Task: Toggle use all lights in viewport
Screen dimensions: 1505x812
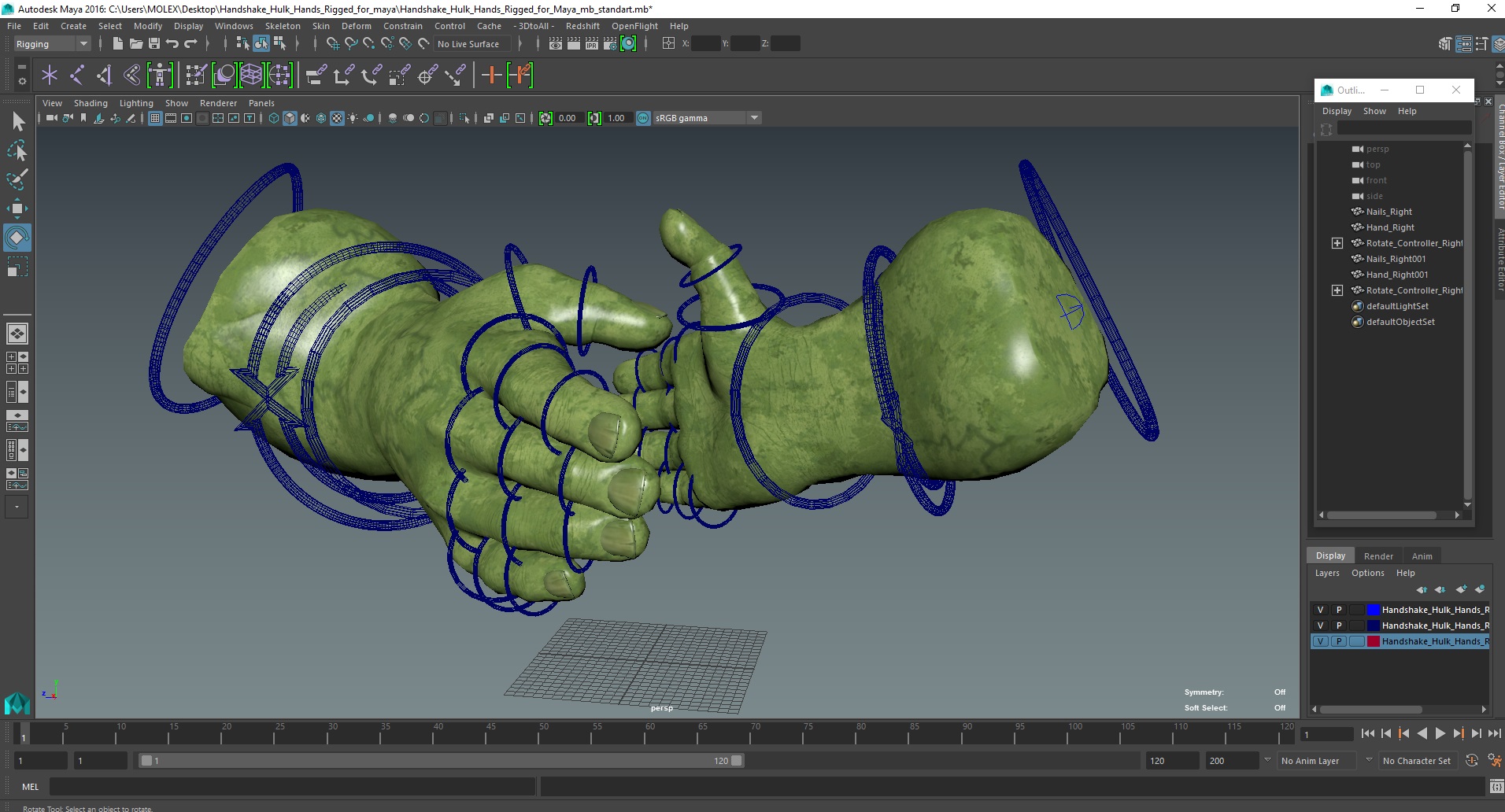Action: [x=353, y=118]
